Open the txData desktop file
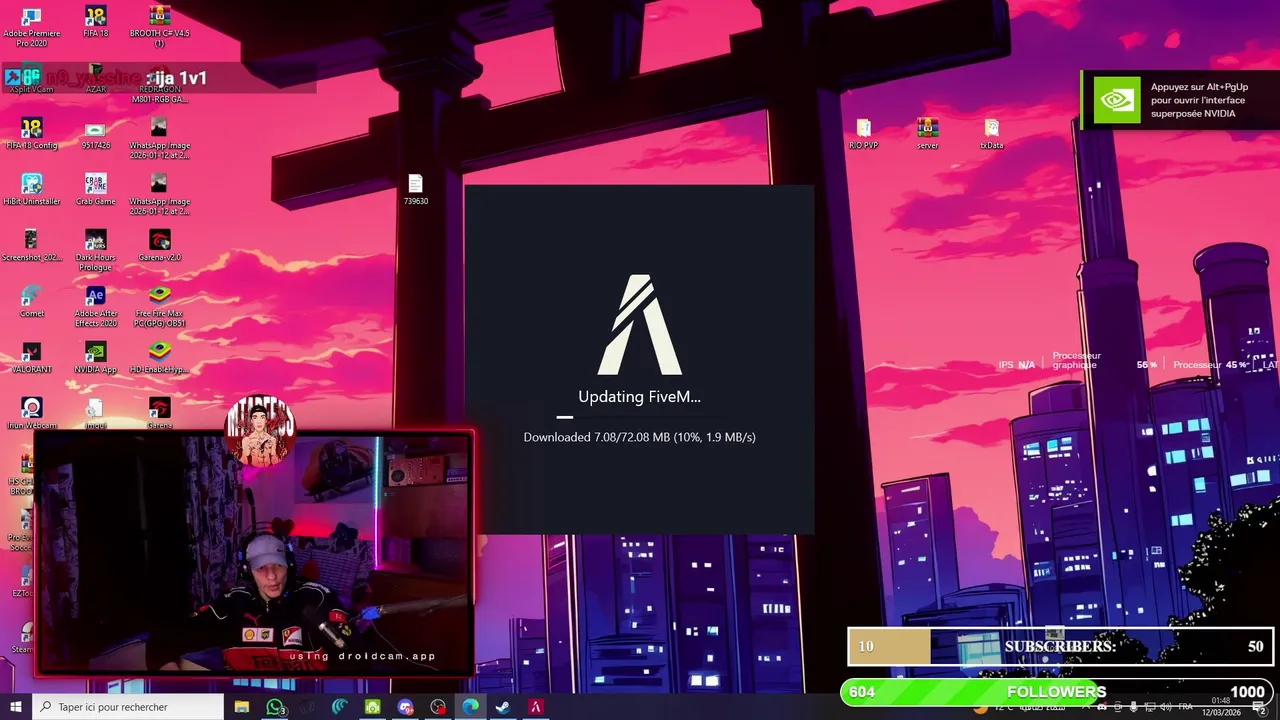The width and height of the screenshot is (1280, 720). click(x=991, y=134)
